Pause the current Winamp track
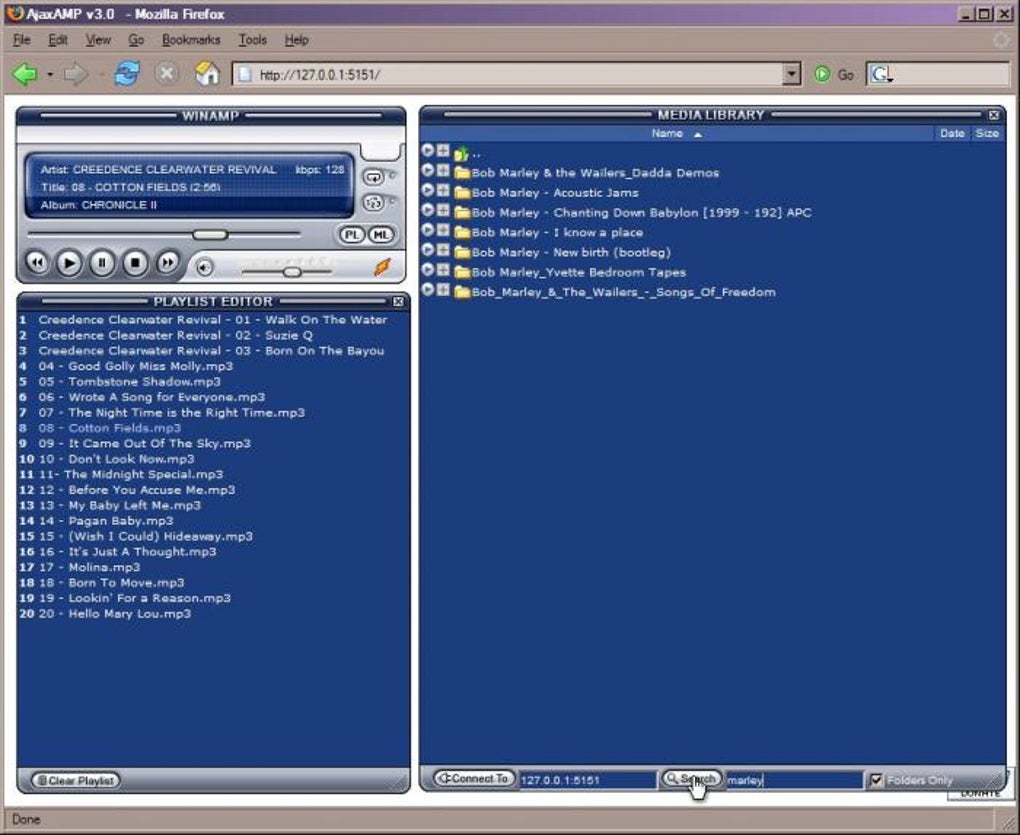Image resolution: width=1020 pixels, height=835 pixels. pos(101,263)
